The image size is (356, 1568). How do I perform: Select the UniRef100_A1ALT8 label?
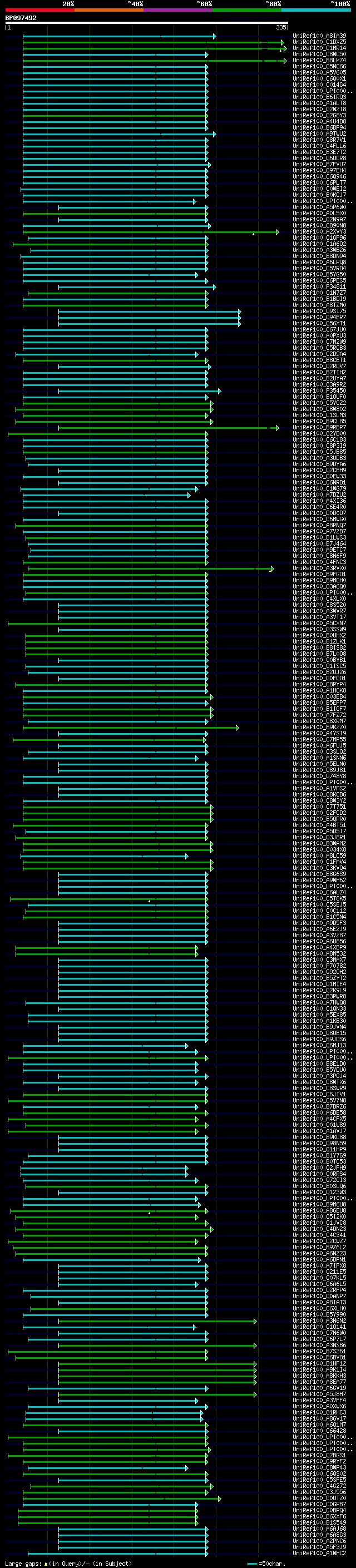[x=319, y=103]
